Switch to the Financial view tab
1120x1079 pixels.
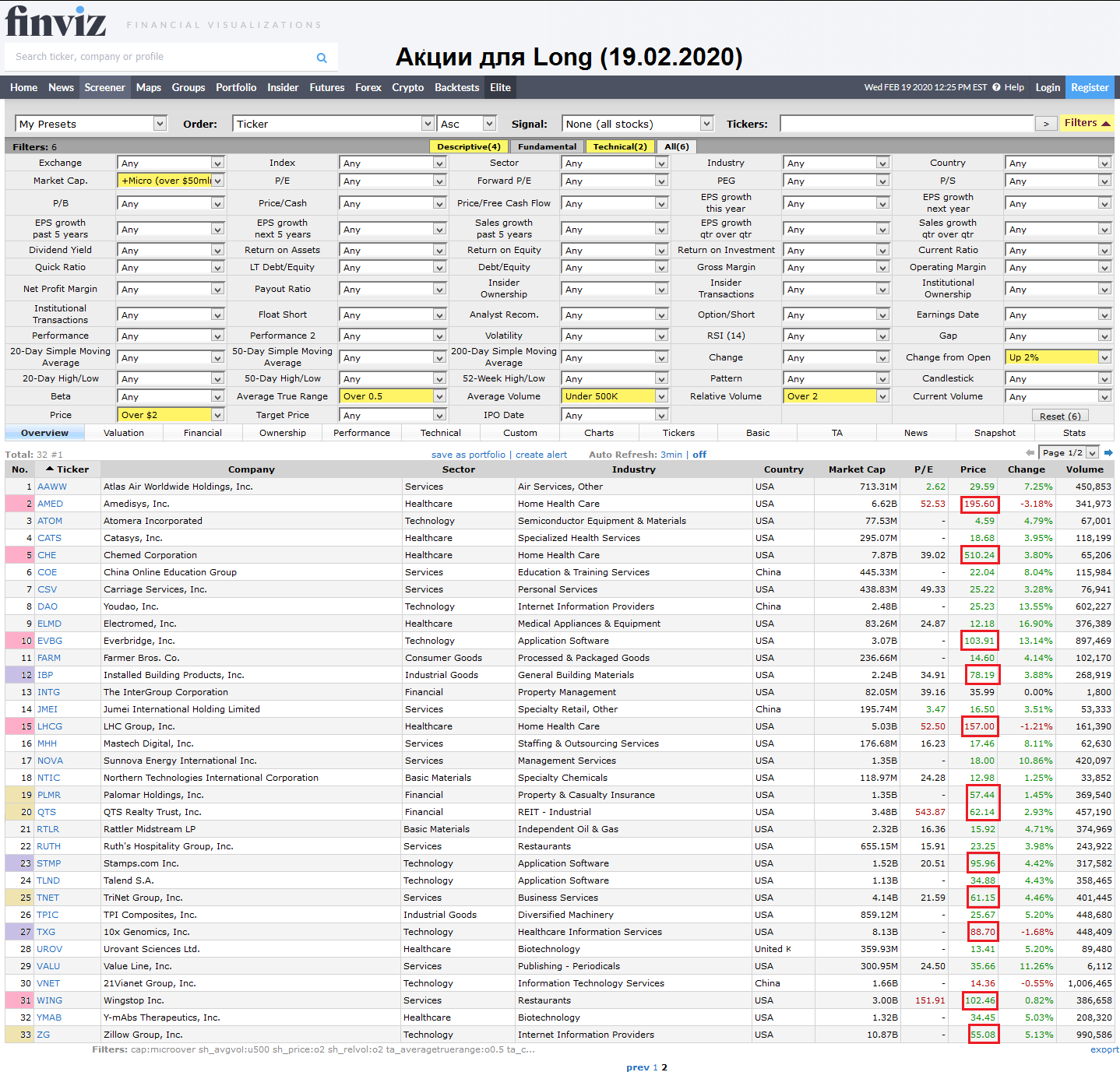[x=203, y=433]
